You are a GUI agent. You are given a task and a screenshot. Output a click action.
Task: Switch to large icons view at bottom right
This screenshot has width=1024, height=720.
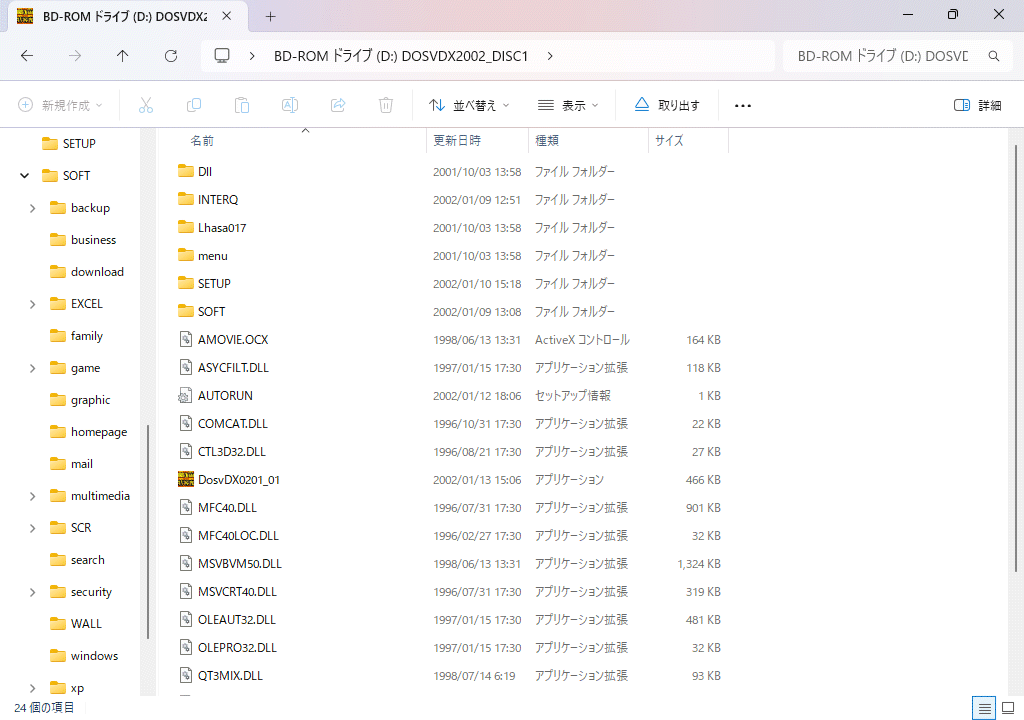pyautogui.click(x=1008, y=708)
